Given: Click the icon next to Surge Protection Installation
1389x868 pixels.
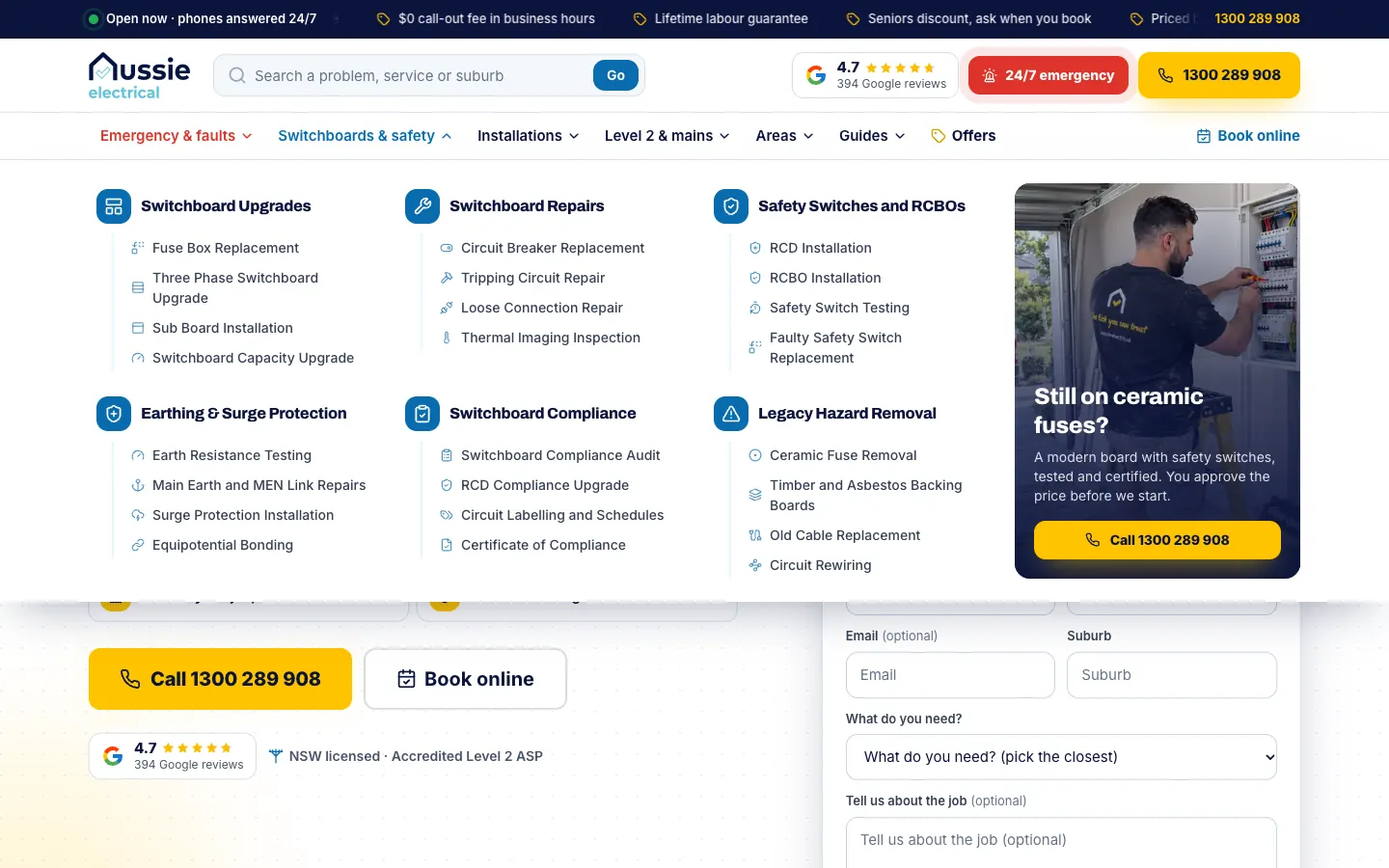Looking at the screenshot, I should click(138, 515).
